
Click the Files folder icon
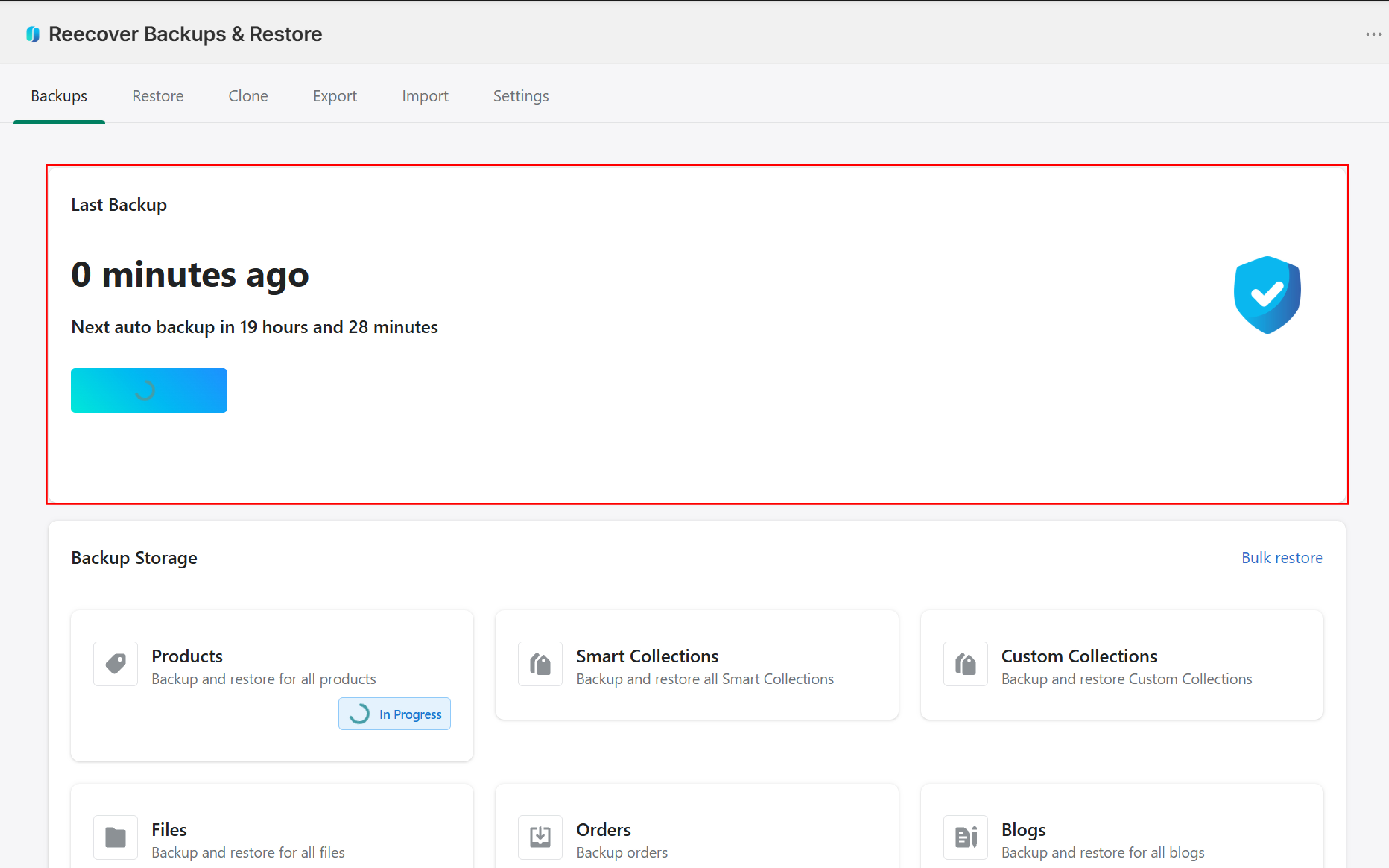(x=115, y=837)
